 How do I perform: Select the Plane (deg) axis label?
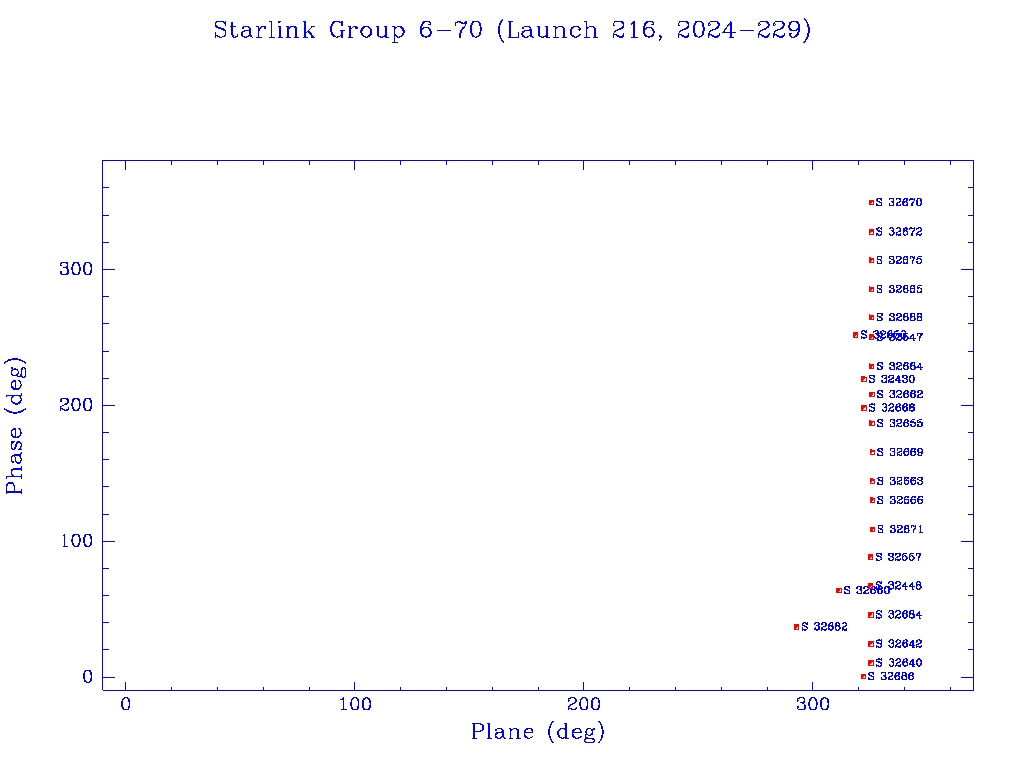[x=538, y=733]
